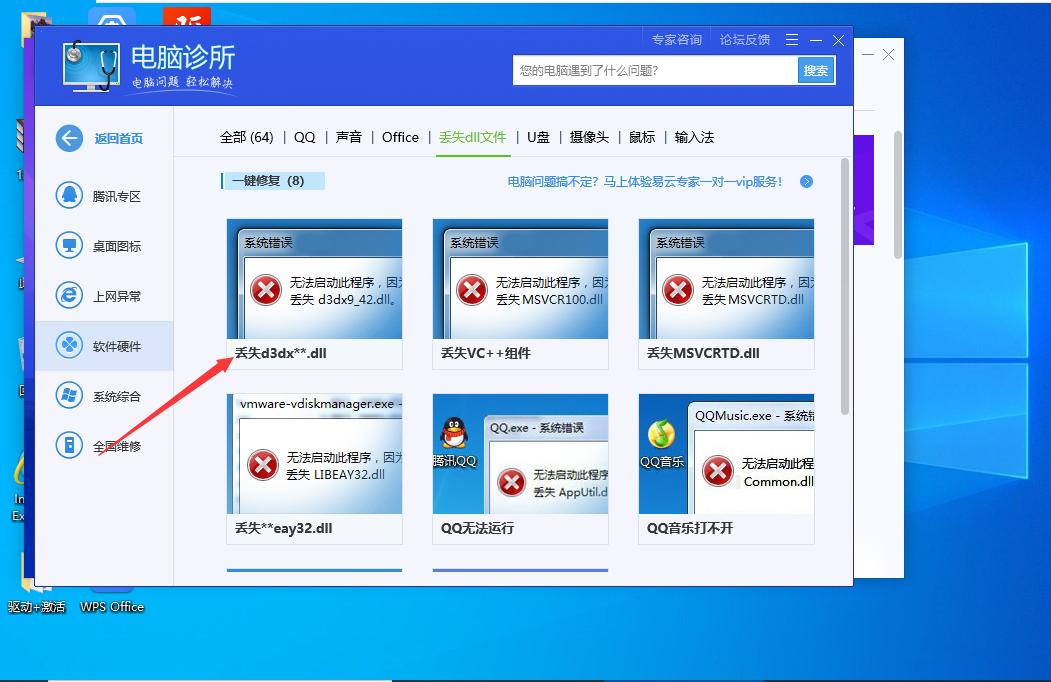Viewport: 1051px width, 682px height.
Task: Click the 搜索 search button
Action: pos(816,70)
